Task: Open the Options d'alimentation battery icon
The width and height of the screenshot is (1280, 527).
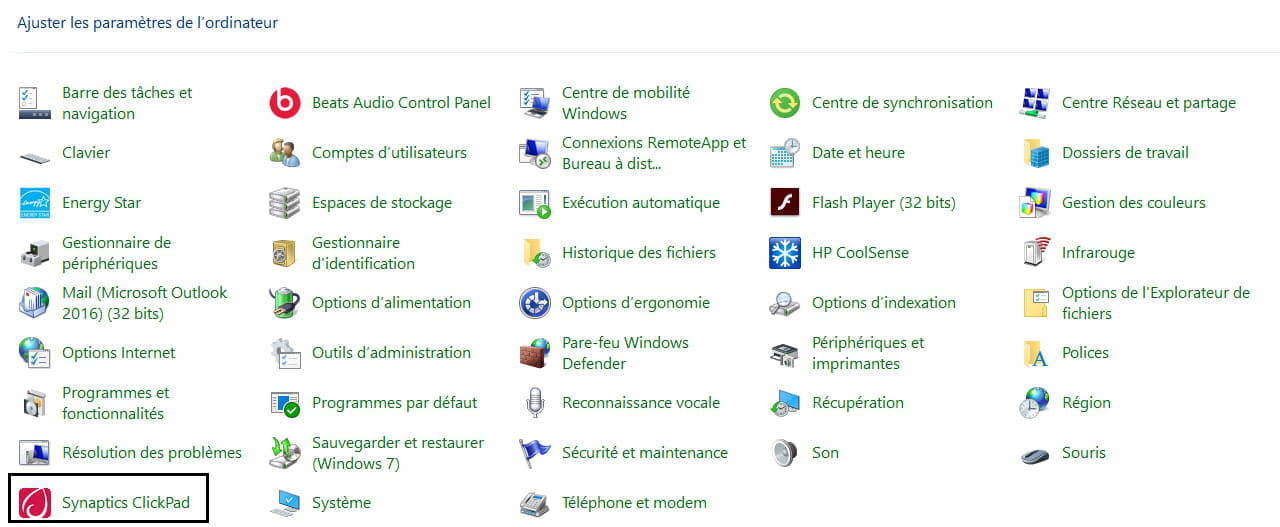Action: (285, 303)
